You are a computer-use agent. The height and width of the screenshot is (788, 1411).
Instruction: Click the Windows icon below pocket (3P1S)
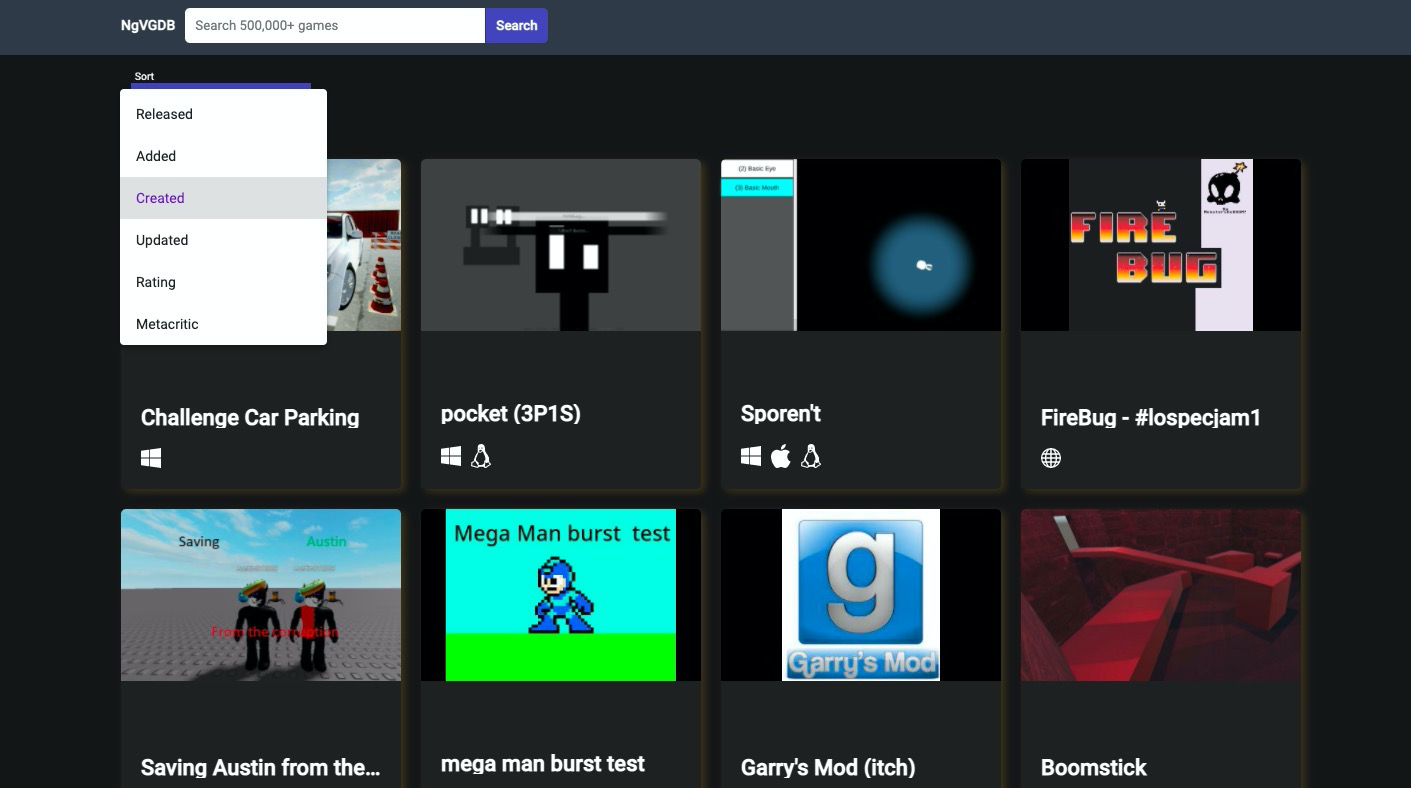[x=451, y=456]
